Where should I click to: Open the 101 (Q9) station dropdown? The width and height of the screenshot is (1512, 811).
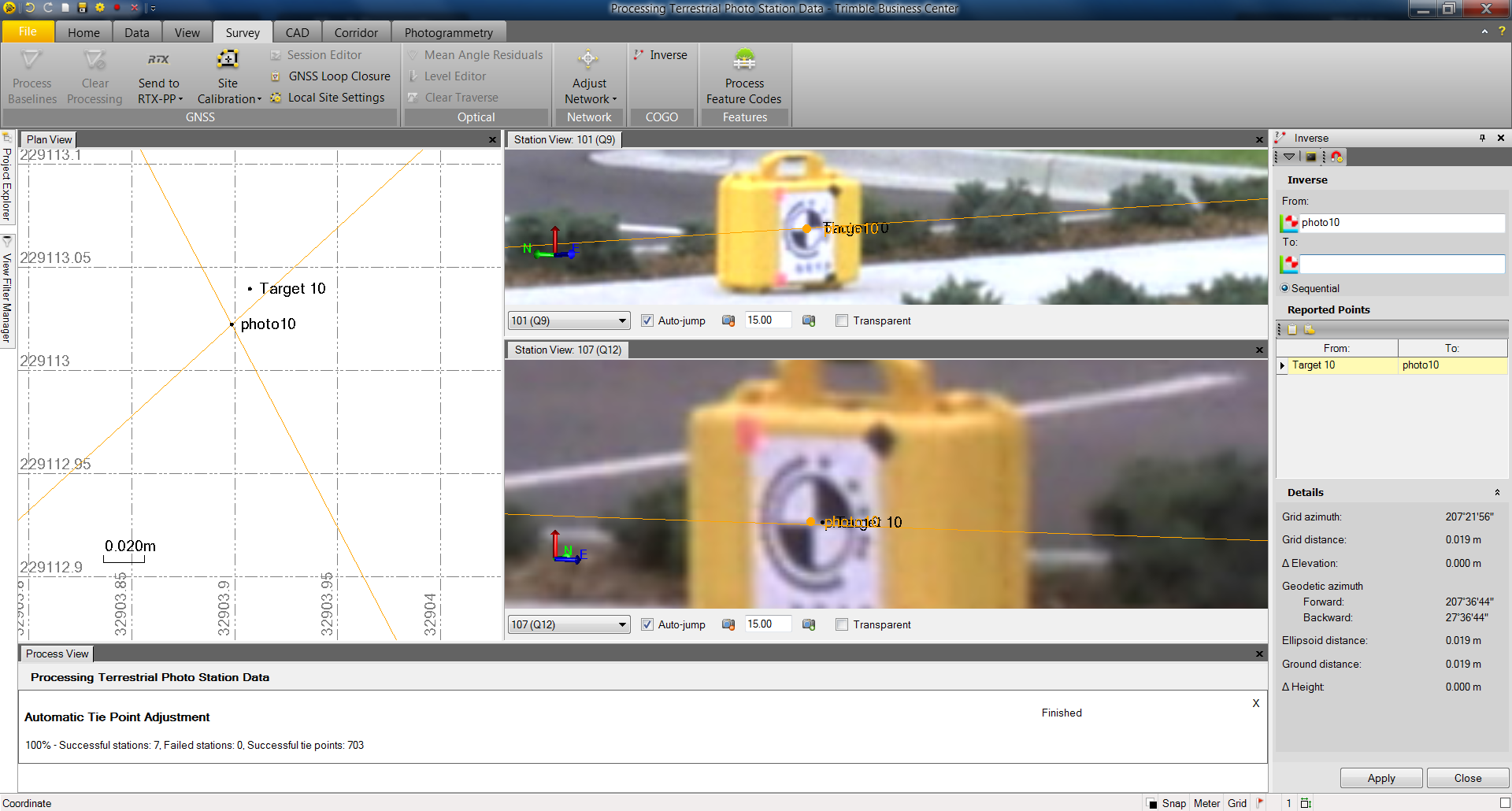[x=622, y=320]
